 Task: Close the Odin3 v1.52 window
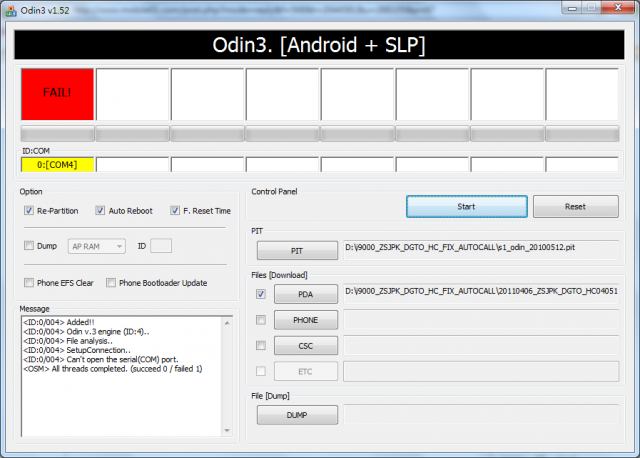(618, 8)
